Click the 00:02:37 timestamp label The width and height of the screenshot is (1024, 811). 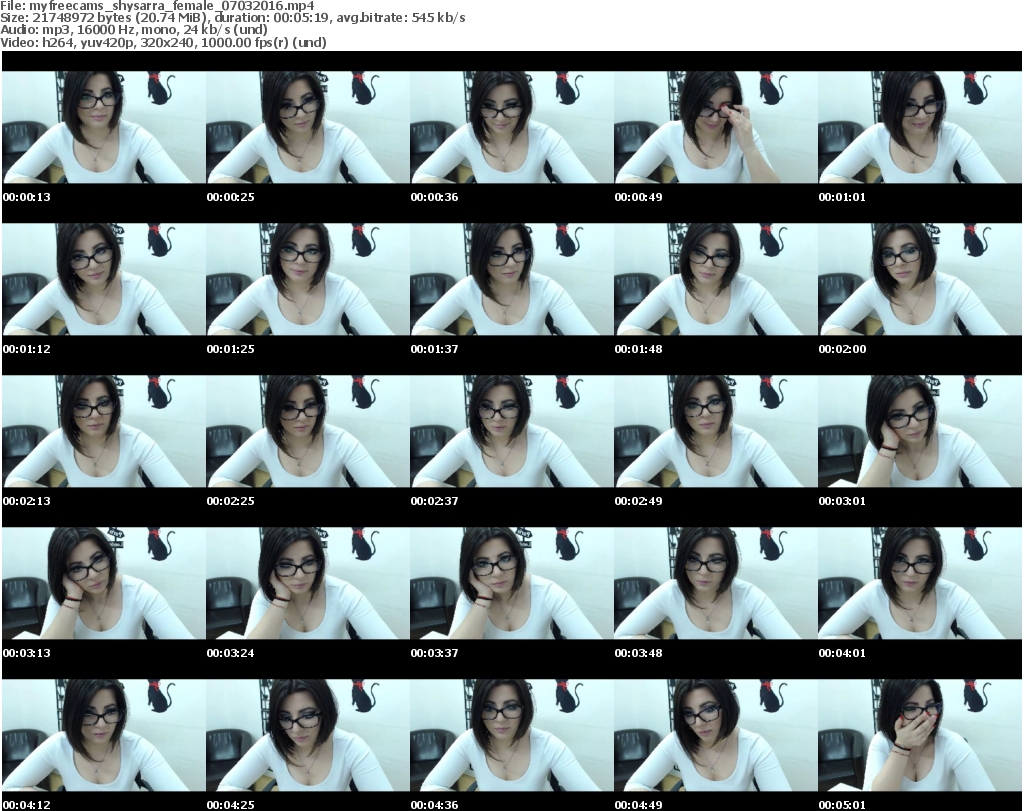[x=434, y=501]
